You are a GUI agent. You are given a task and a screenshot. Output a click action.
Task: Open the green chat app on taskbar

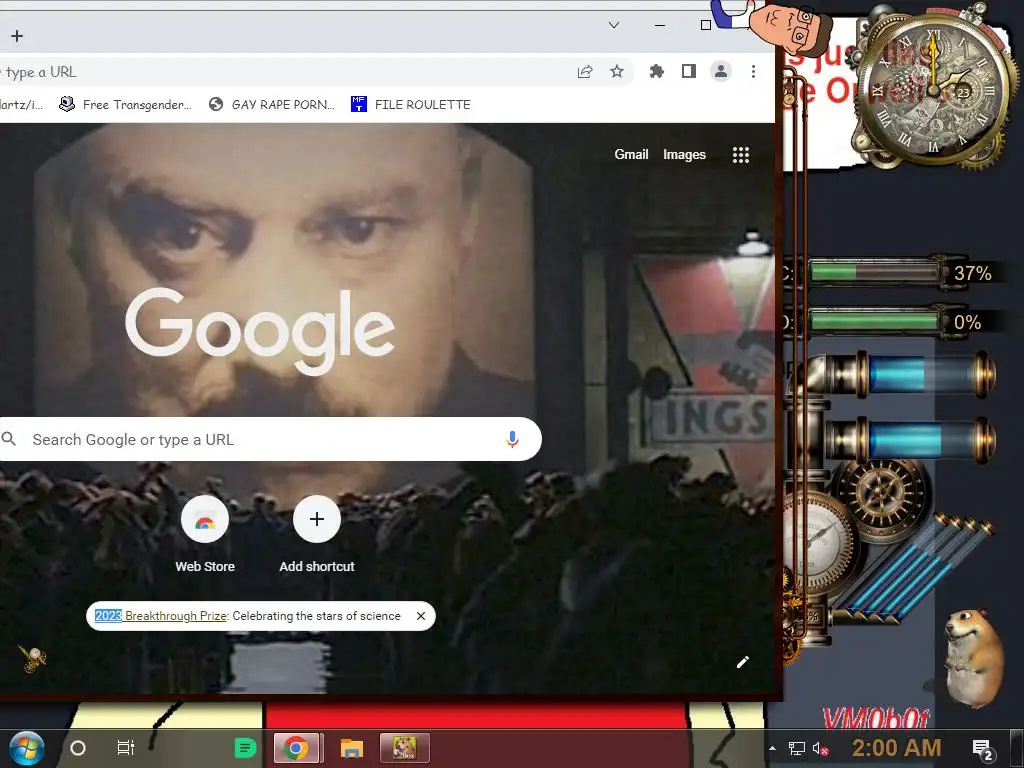245,748
